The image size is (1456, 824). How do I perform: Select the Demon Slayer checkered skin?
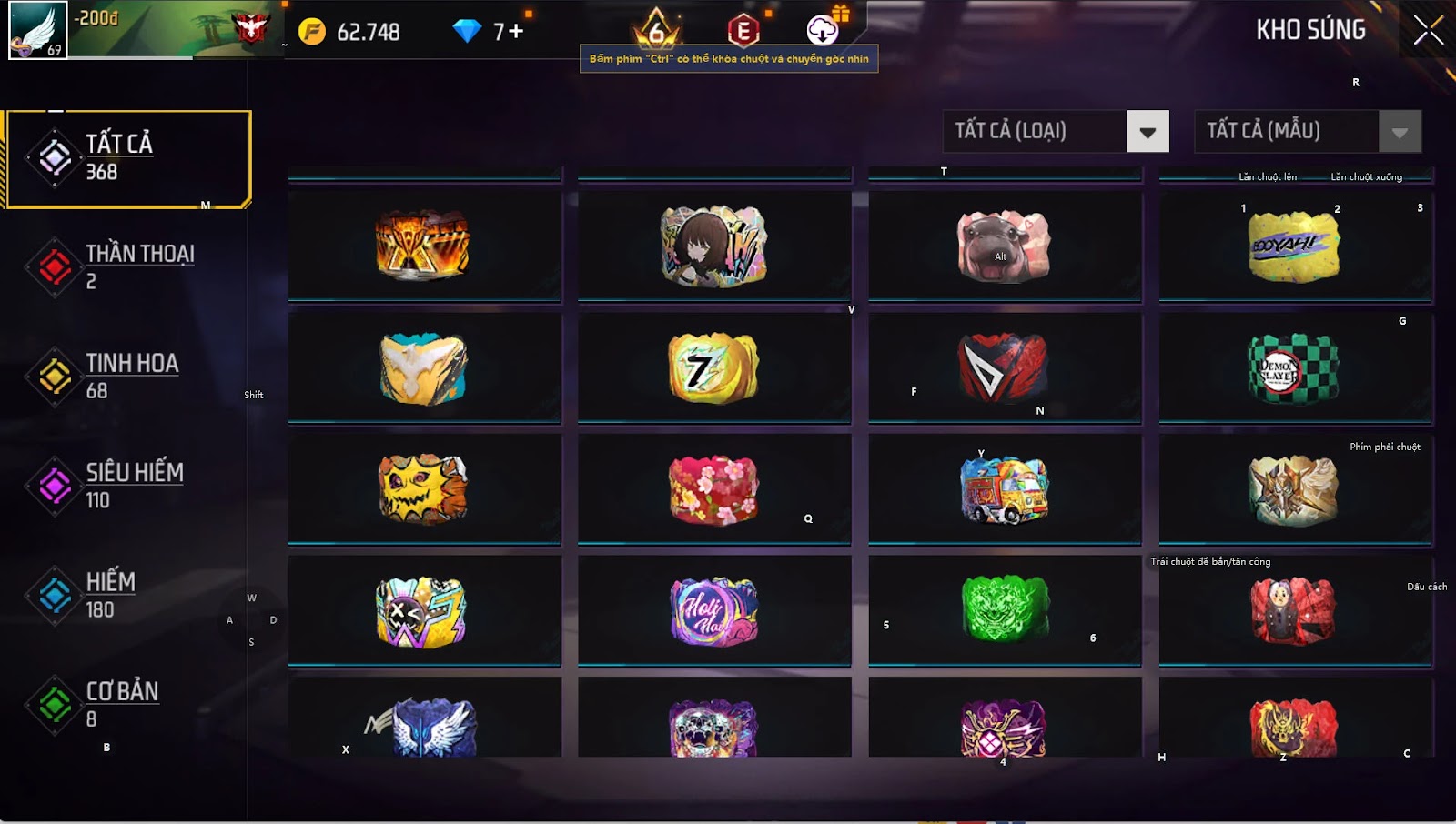1294,368
